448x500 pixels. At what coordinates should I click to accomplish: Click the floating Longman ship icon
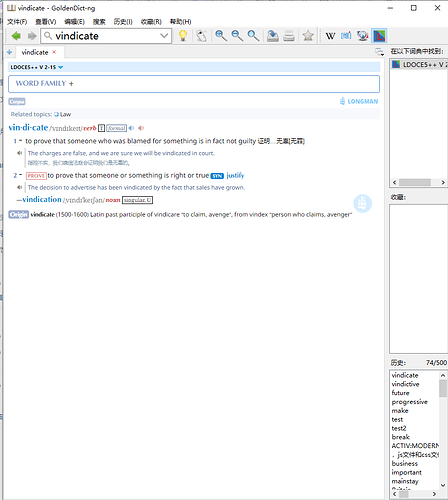click(362, 203)
